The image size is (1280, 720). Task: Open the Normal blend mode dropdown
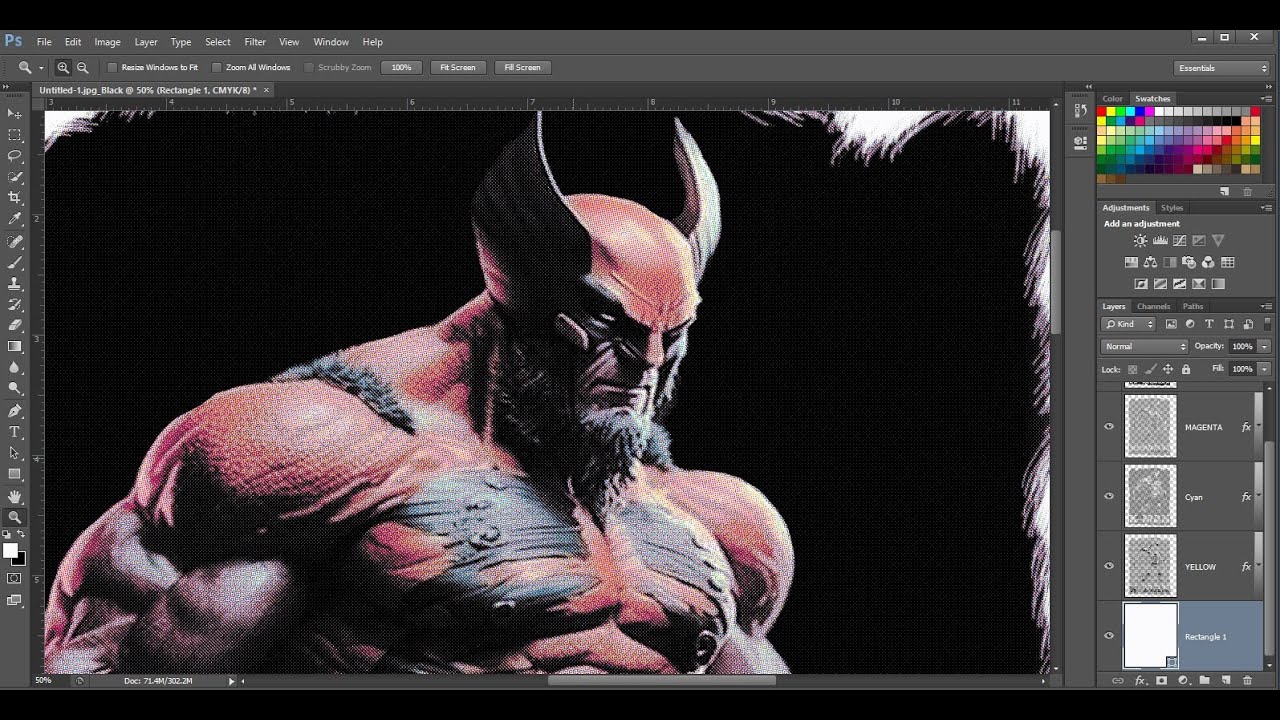1145,346
